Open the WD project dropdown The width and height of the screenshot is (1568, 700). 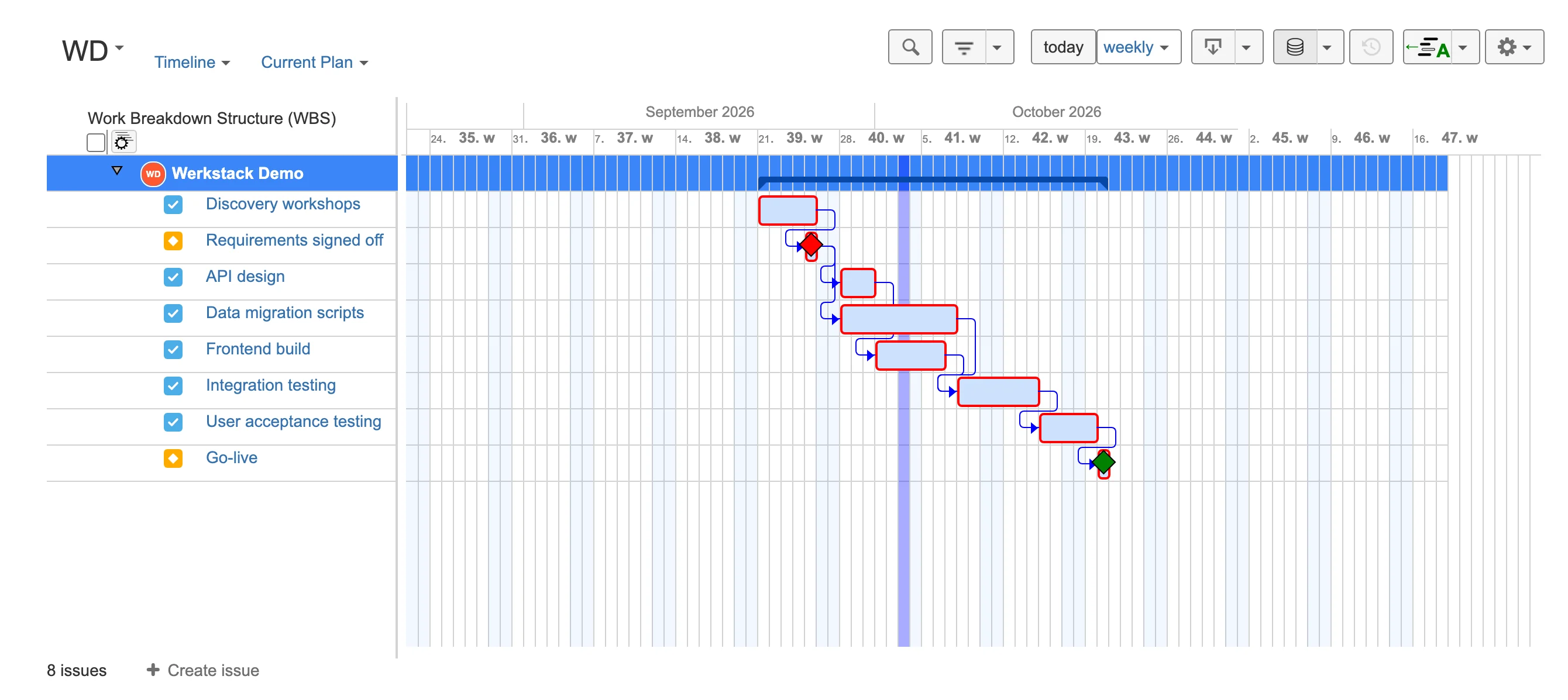[x=93, y=50]
